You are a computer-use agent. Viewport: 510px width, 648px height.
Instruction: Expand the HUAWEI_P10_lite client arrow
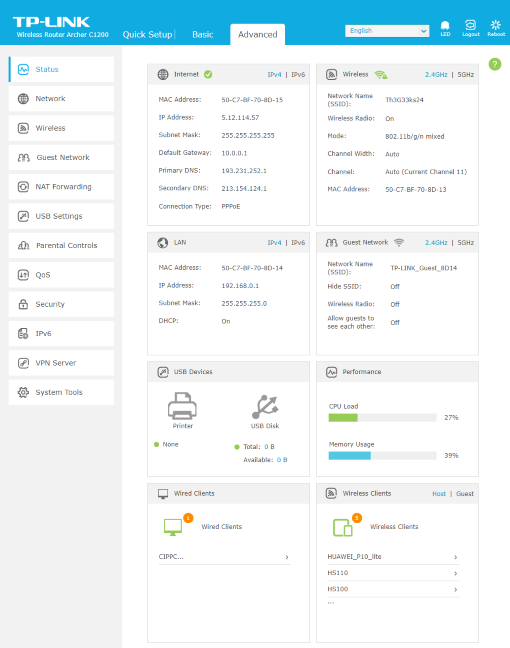[x=455, y=557]
